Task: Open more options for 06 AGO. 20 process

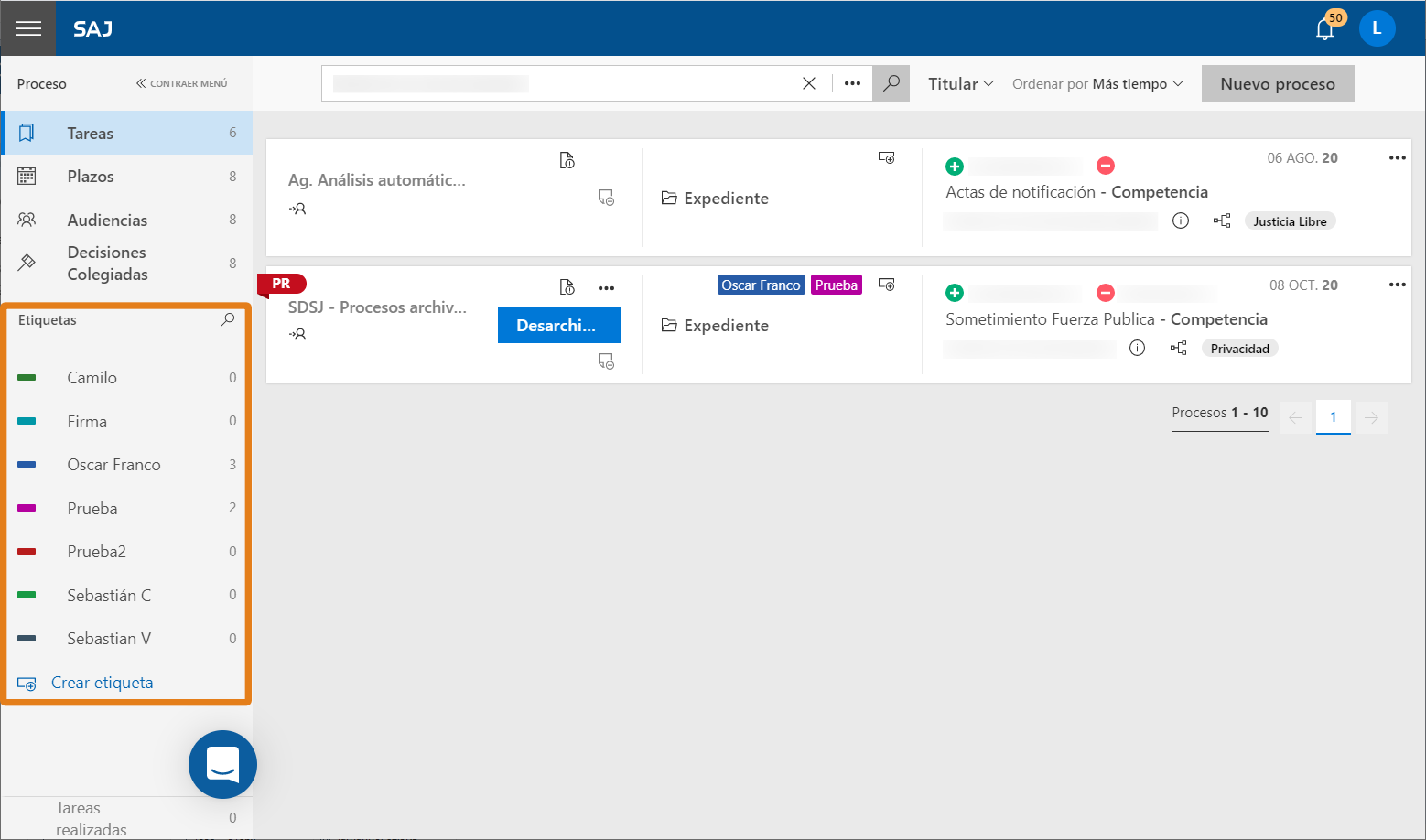Action: pyautogui.click(x=1397, y=158)
